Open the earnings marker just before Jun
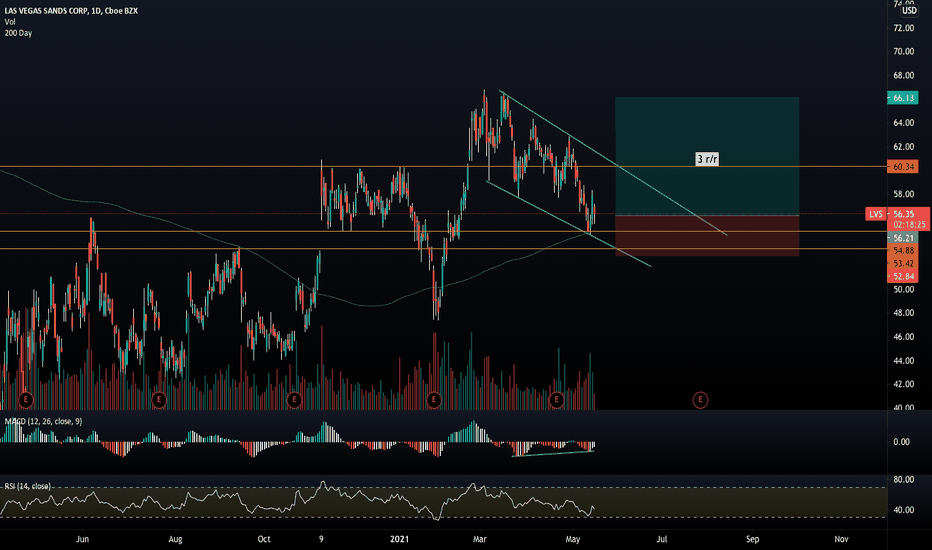Image resolution: width=932 pixels, height=550 pixels. [26, 400]
